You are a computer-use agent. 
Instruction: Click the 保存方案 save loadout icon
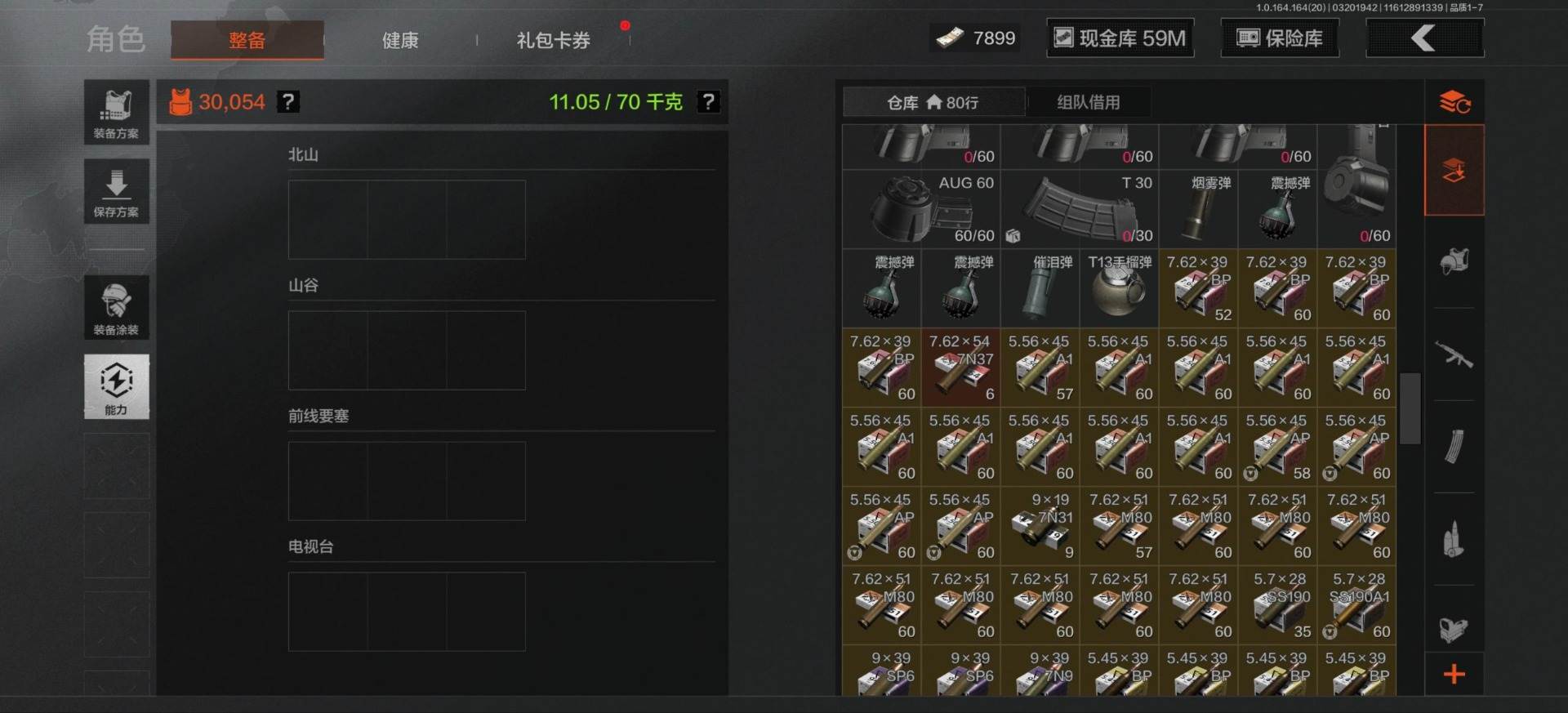click(116, 191)
